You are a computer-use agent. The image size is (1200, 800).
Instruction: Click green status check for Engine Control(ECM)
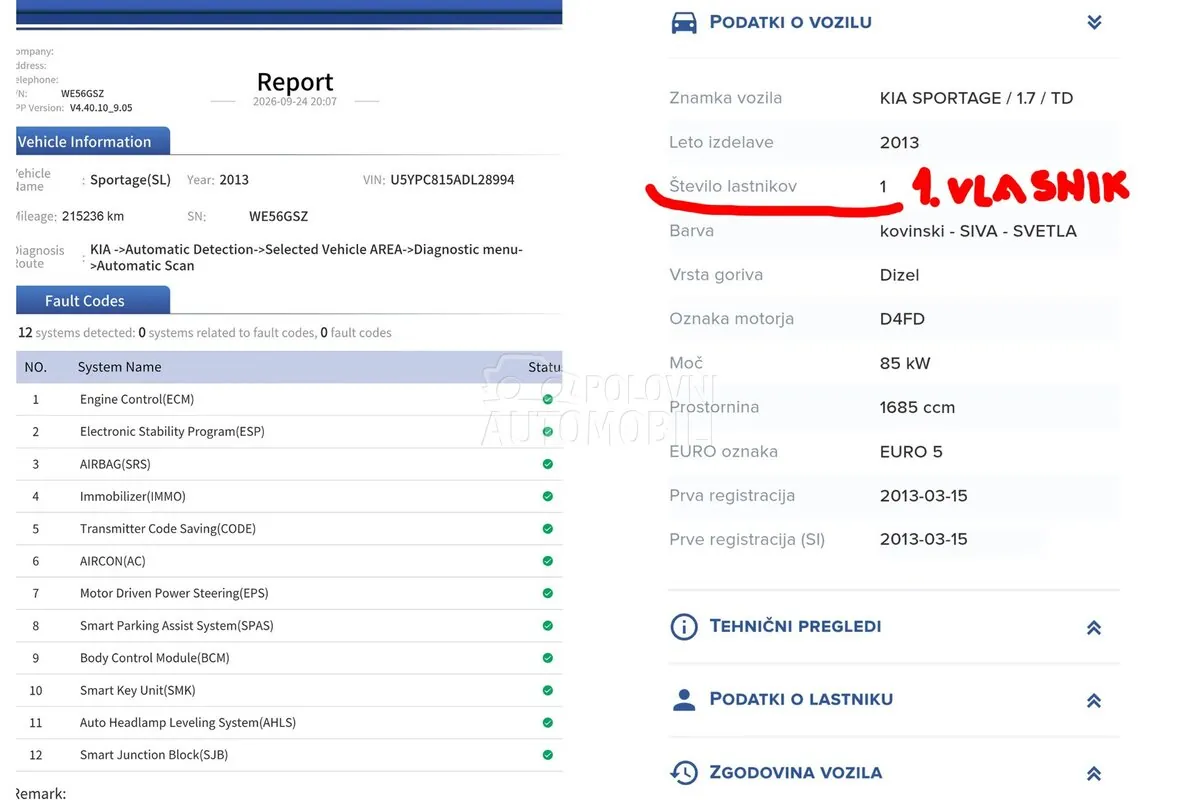tap(548, 399)
